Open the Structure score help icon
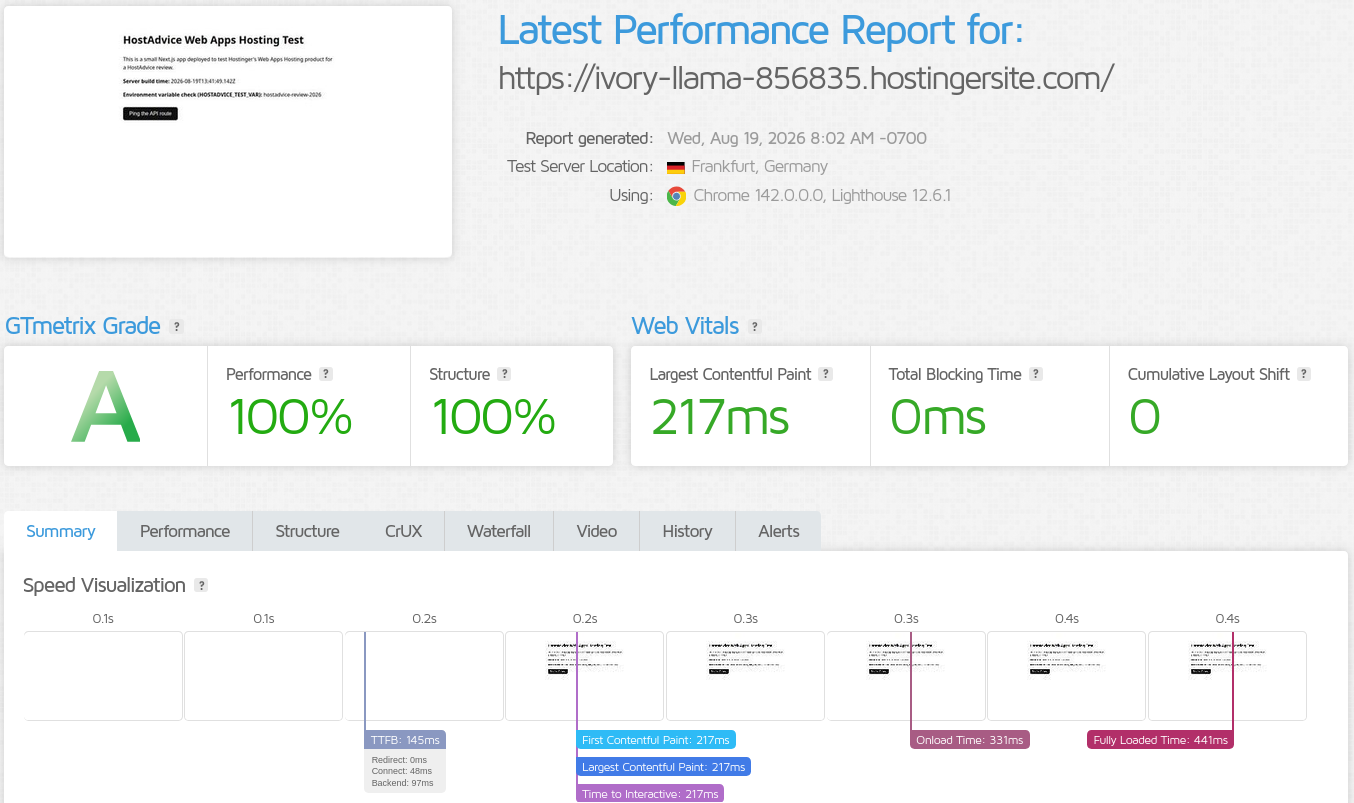This screenshot has width=1354, height=803. coord(504,374)
